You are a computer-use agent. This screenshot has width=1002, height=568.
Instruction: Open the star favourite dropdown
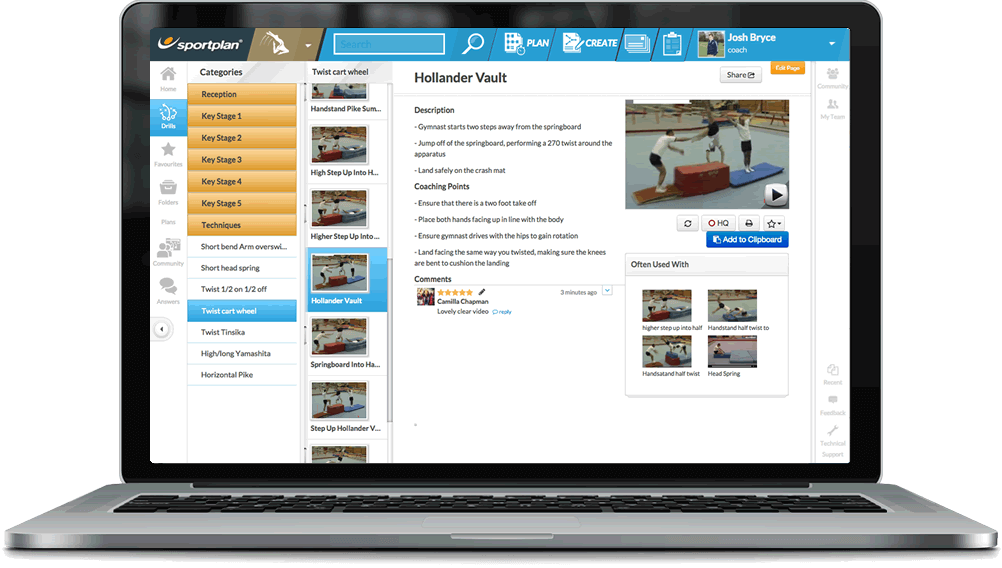(x=774, y=223)
